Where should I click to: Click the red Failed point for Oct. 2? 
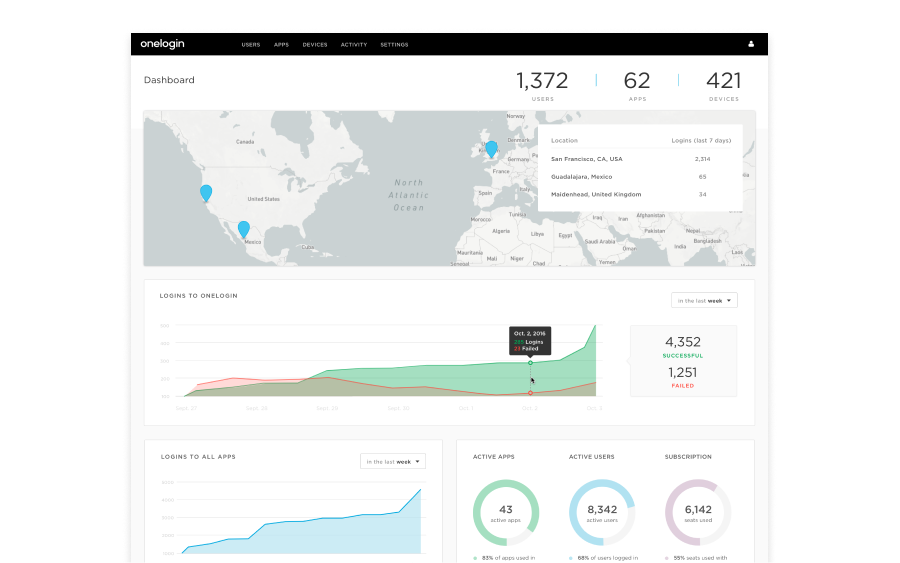coord(530,393)
